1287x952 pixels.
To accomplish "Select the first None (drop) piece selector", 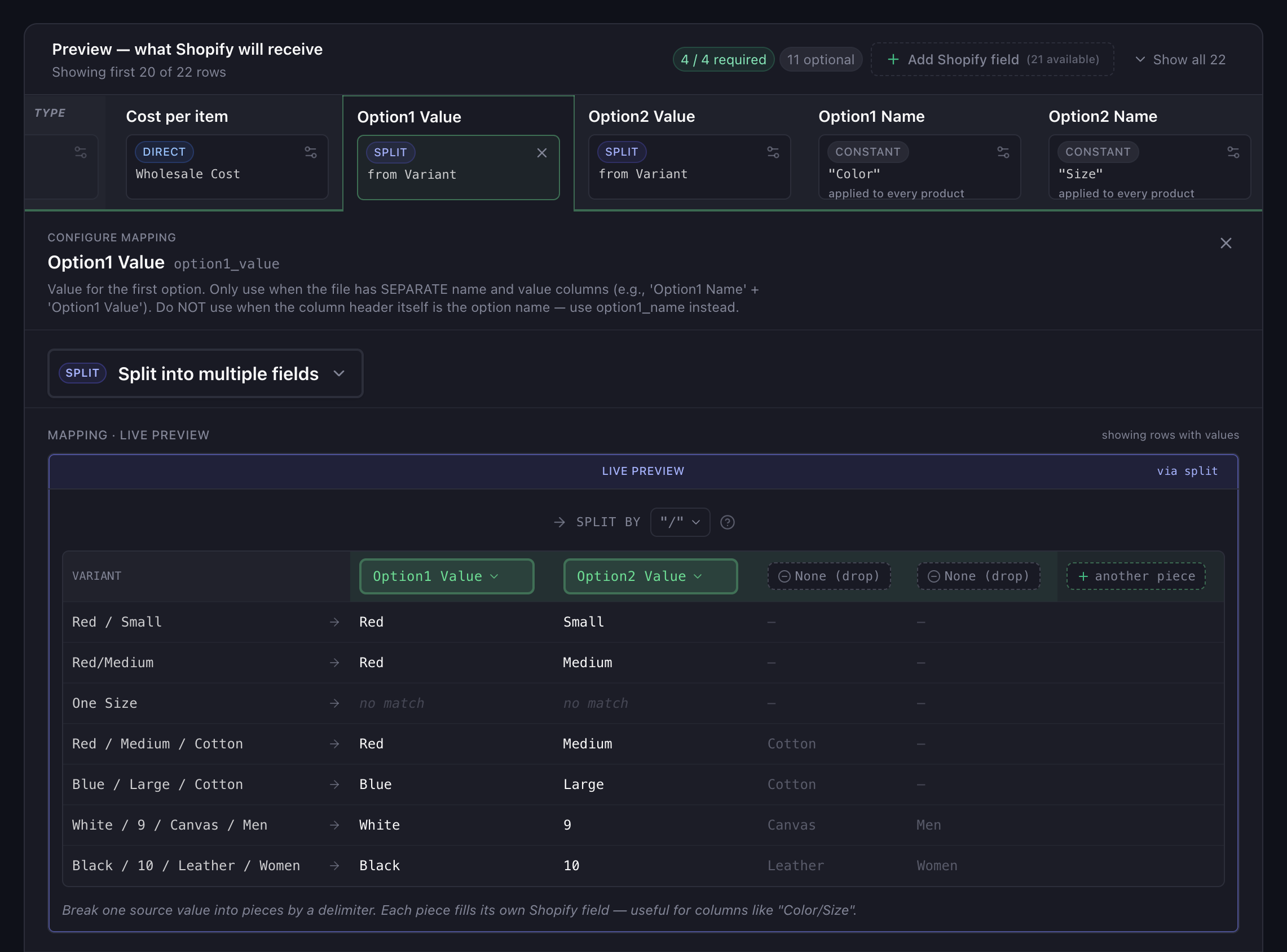I will pos(829,576).
